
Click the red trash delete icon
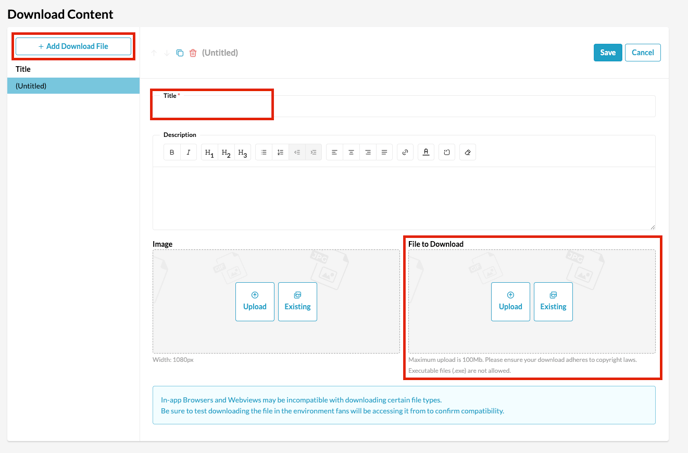[x=193, y=53]
